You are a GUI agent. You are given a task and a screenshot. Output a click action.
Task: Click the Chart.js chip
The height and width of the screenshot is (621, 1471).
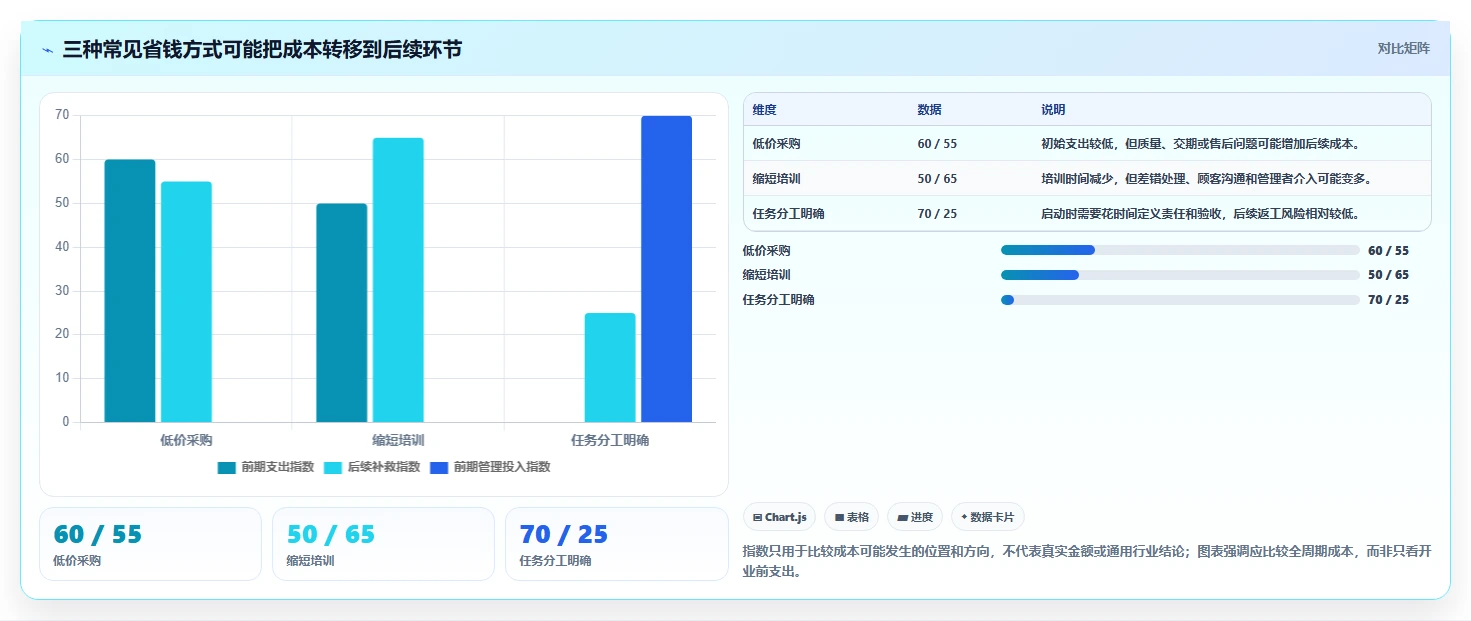click(x=779, y=517)
